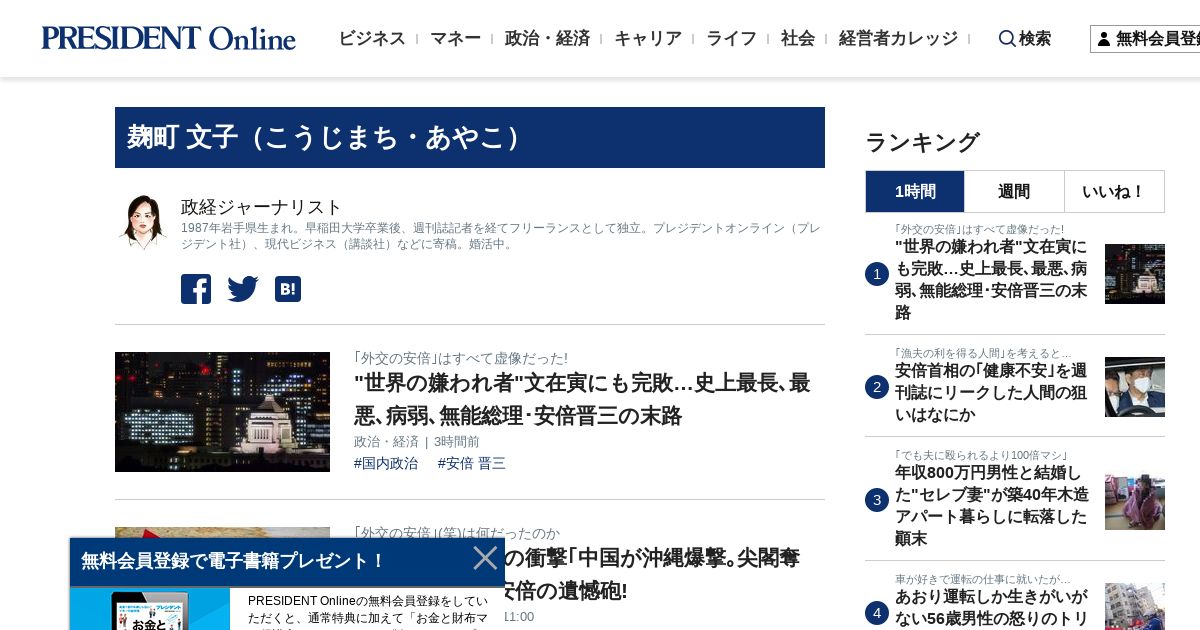Click the ランキング sidebar heading
This screenshot has height=630, width=1200.
(x=922, y=142)
